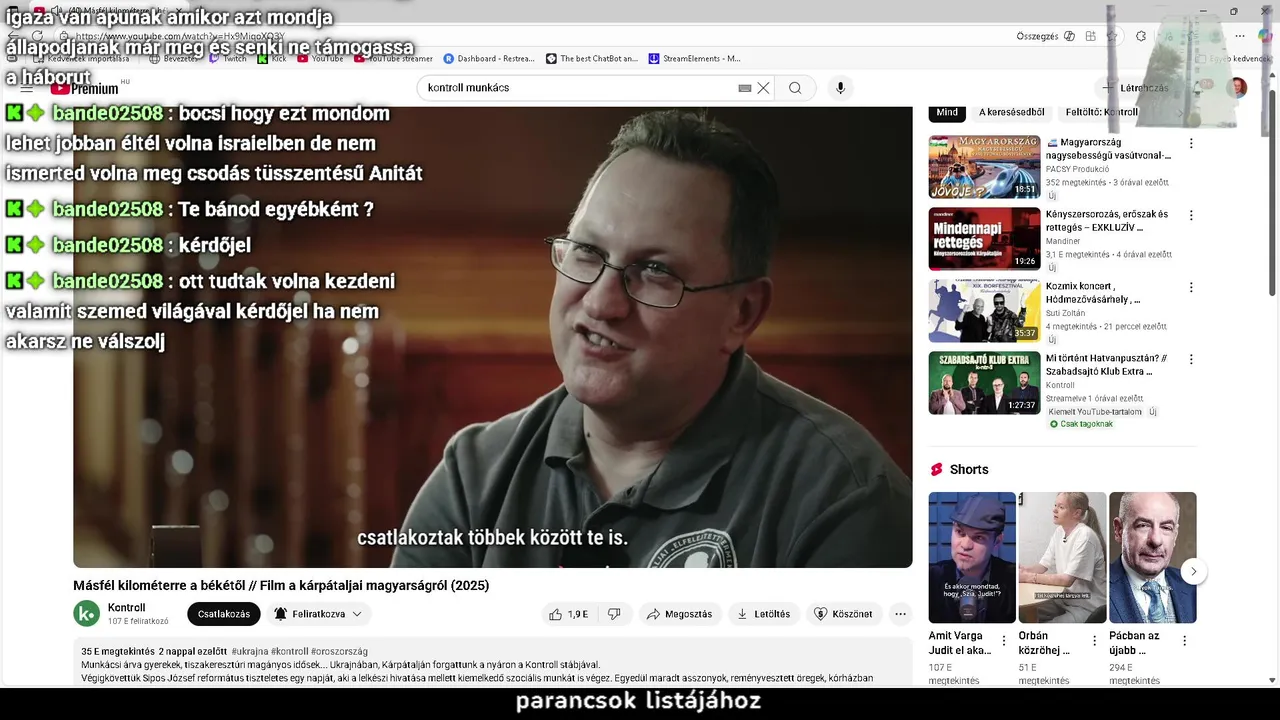Download the video with Letöltés
Viewport: 1280px width, 720px height.
click(764, 614)
